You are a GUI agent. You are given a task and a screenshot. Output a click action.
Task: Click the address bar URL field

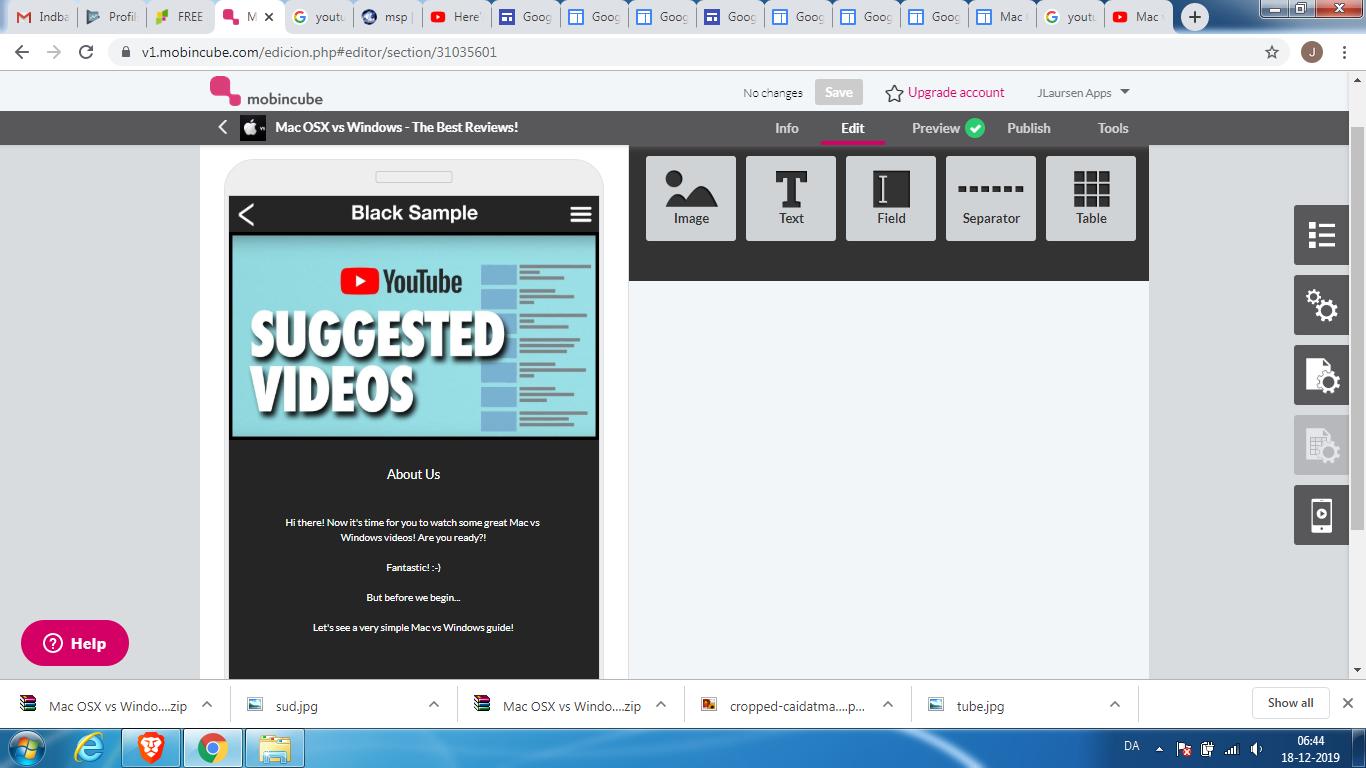680,52
